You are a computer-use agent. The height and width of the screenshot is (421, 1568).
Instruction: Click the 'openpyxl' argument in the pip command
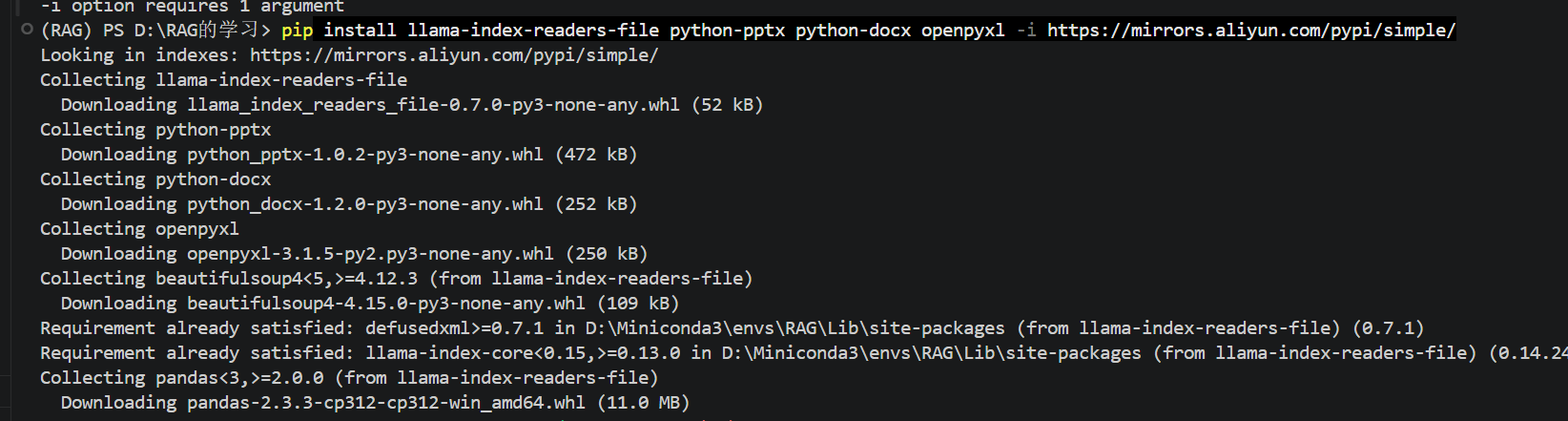click(x=962, y=31)
